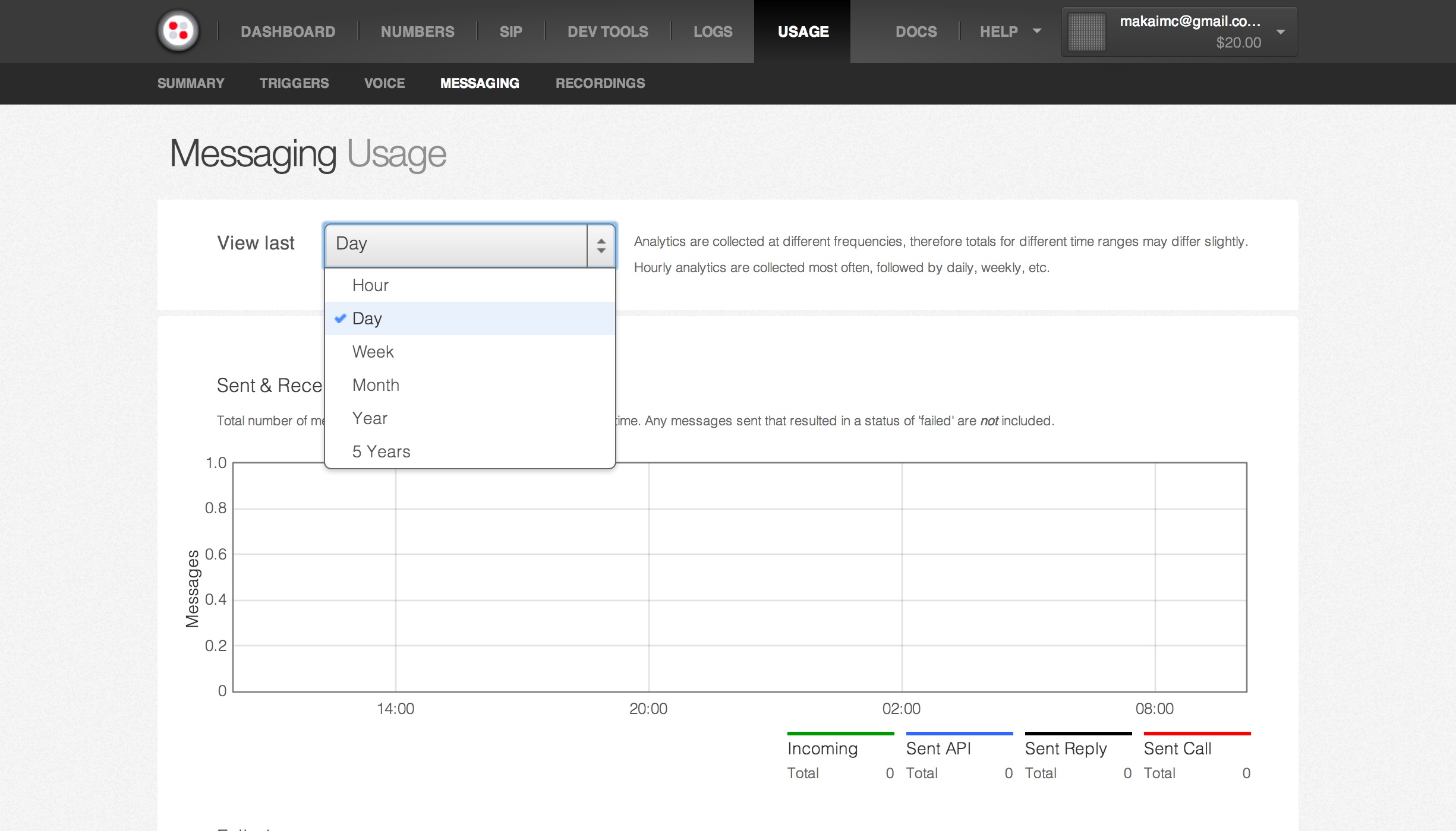Click the View last stepper arrows
This screenshot has height=831, width=1456.
(601, 245)
